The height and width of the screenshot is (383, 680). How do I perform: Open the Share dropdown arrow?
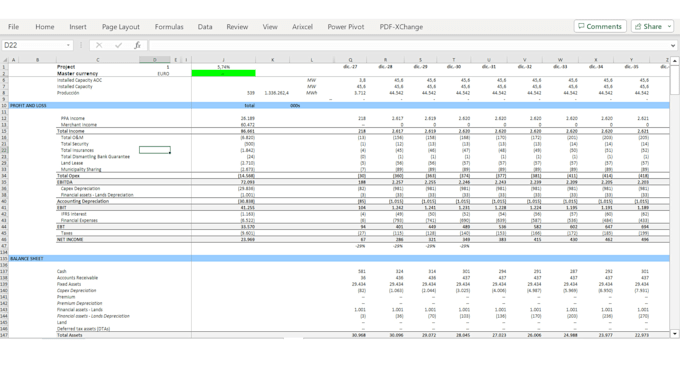coord(669,26)
